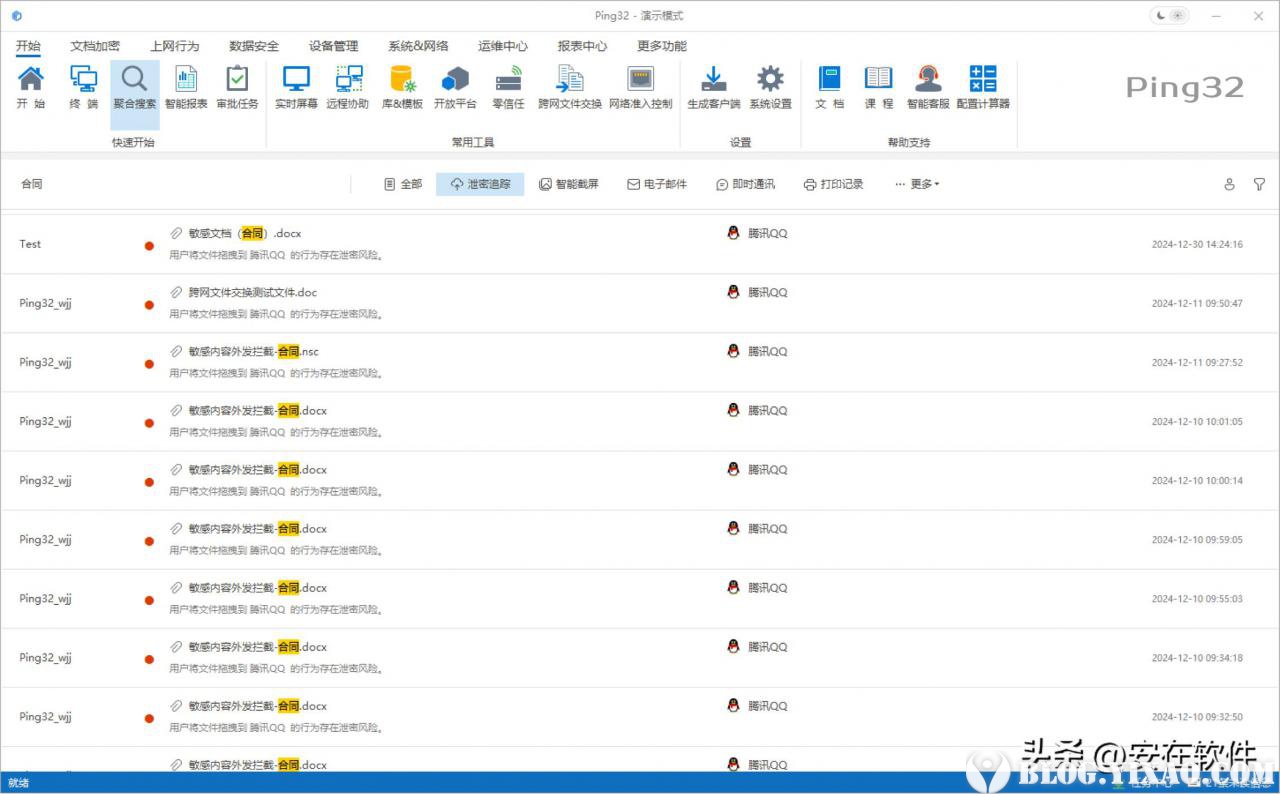Image resolution: width=1280 pixels, height=794 pixels.
Task: Click the search field containing 合同
Action: click(x=180, y=184)
